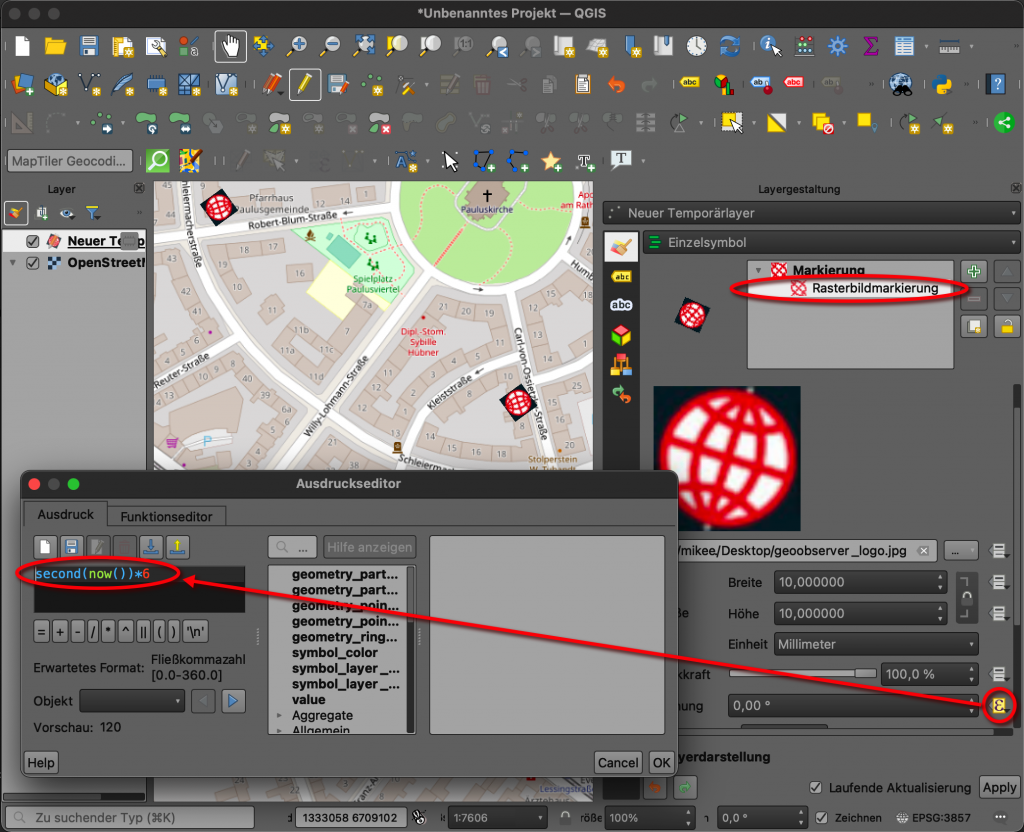Open the Einzelsymbol renderer dropdown
Image resolution: width=1024 pixels, height=832 pixels.
coord(831,242)
